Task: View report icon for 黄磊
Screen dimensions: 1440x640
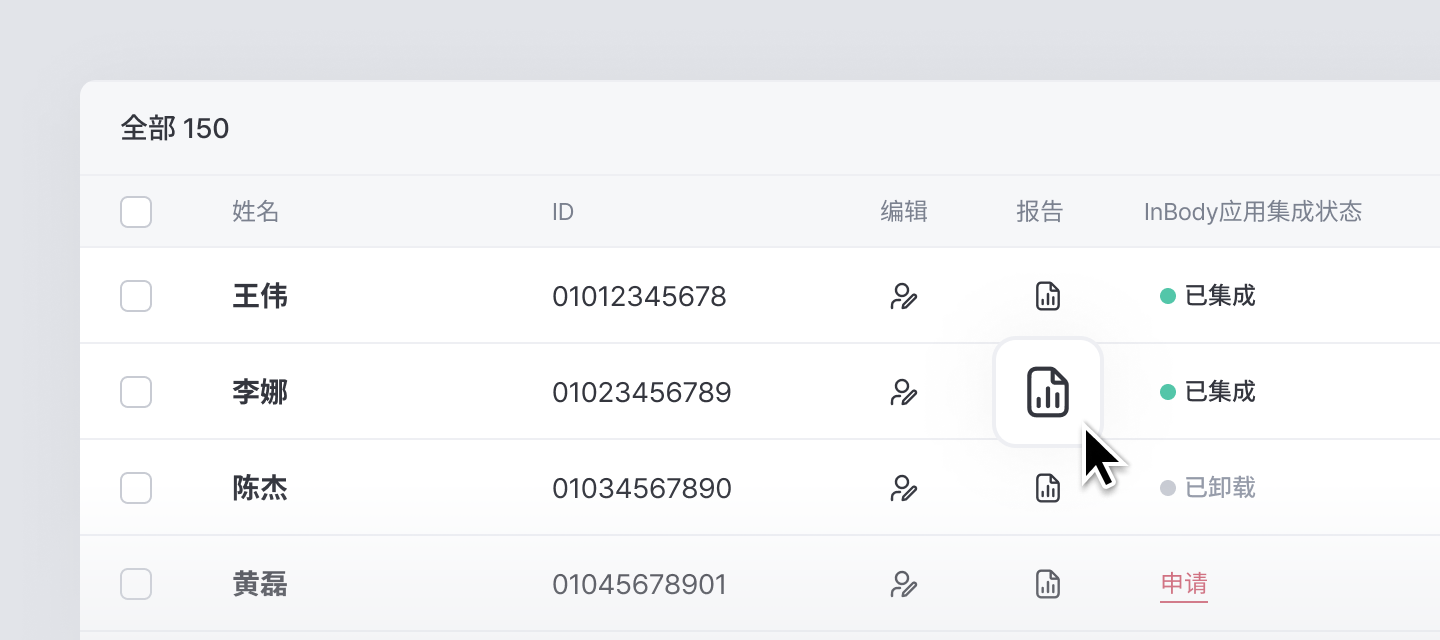Action: tap(1047, 584)
